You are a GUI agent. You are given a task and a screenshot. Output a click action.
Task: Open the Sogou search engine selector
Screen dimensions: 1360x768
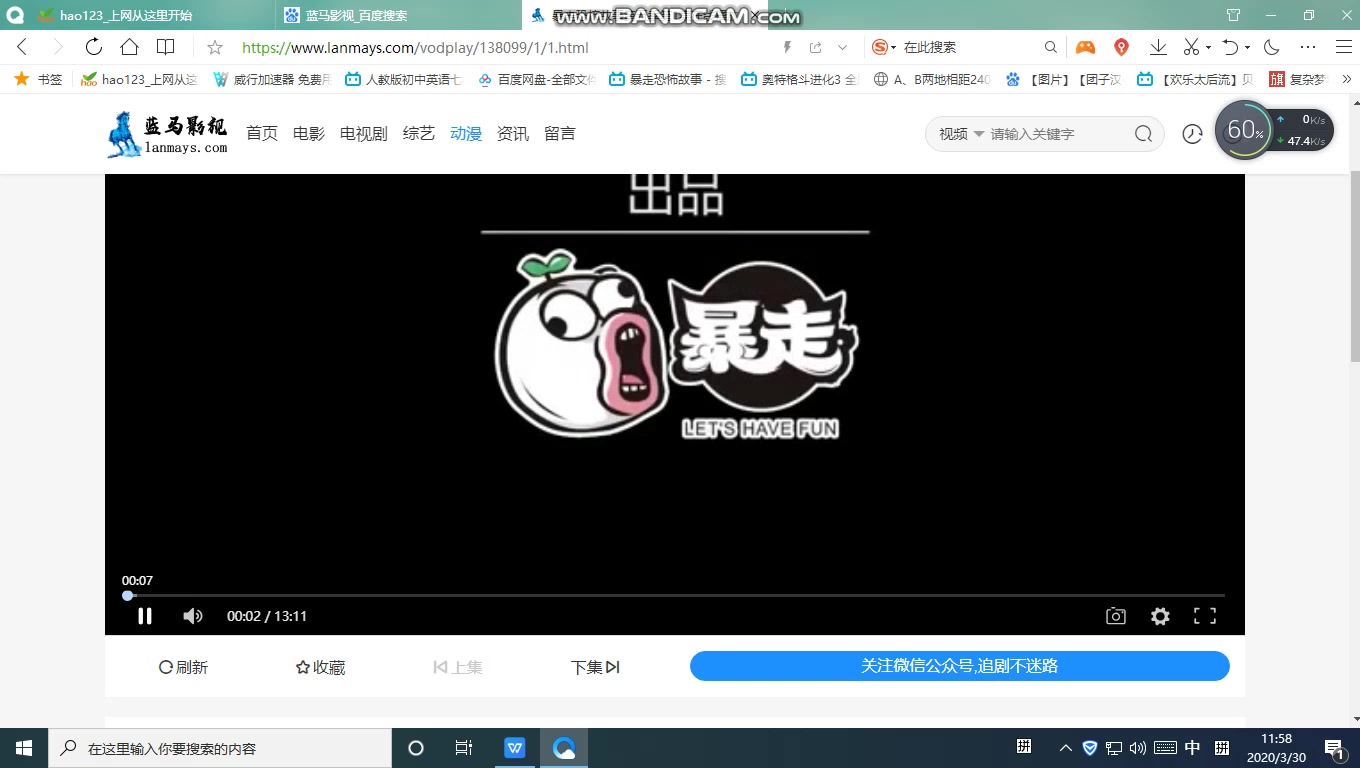tap(883, 47)
